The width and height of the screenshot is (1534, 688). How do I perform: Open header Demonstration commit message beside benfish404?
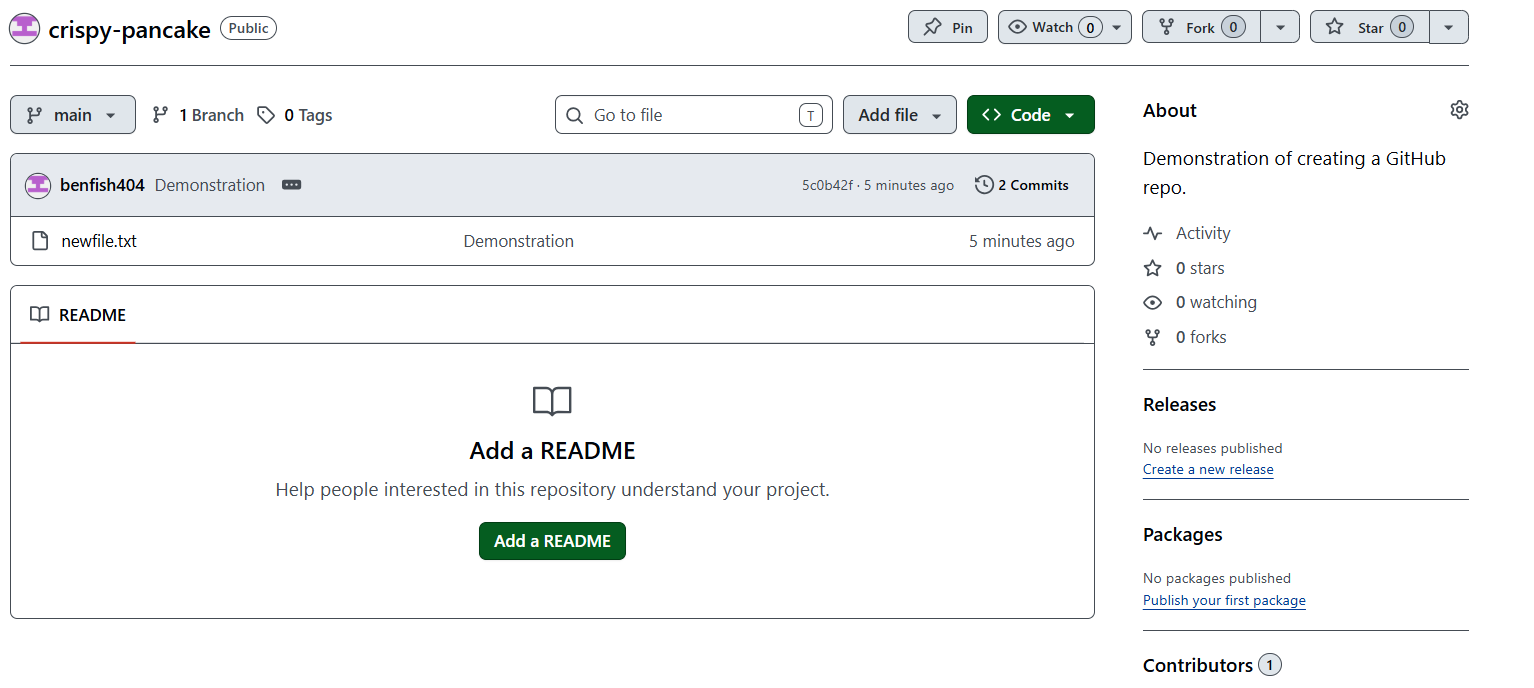210,185
